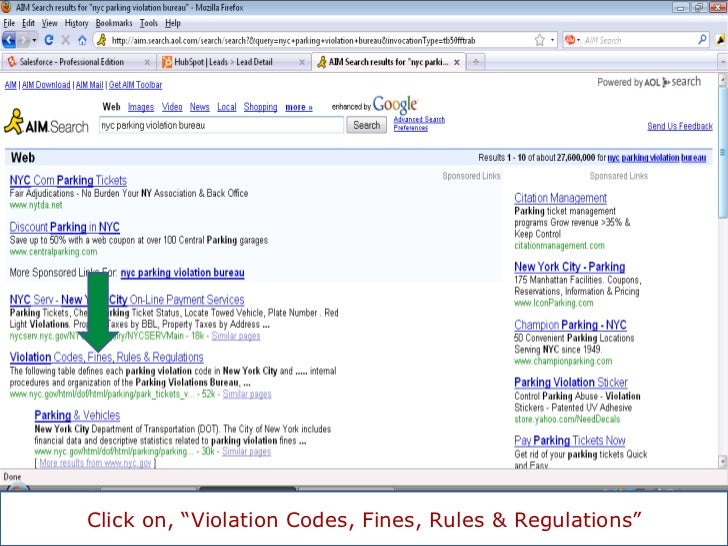This screenshot has width=728, height=546.
Task: Open the NYC Serv On-Line Payment Services result
Action: 127,300
